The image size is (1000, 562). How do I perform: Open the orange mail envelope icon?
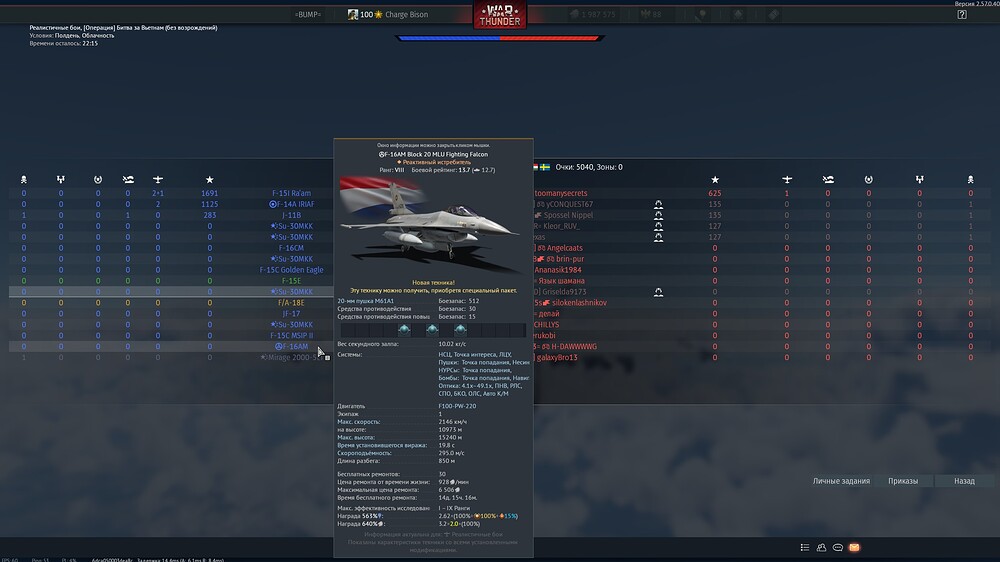[x=855, y=547]
